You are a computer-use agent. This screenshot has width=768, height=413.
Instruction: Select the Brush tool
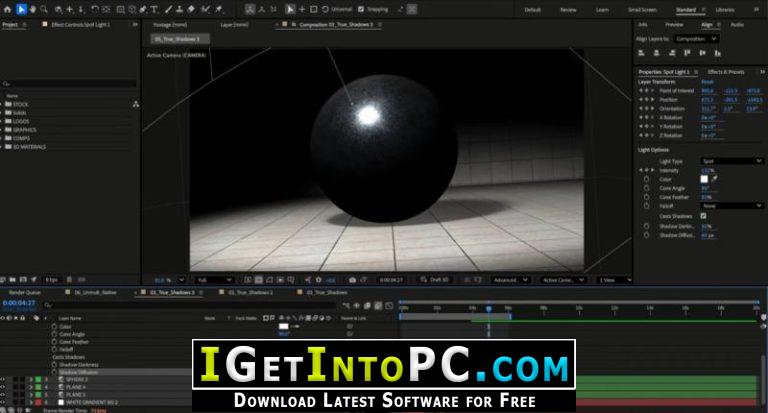168,9
